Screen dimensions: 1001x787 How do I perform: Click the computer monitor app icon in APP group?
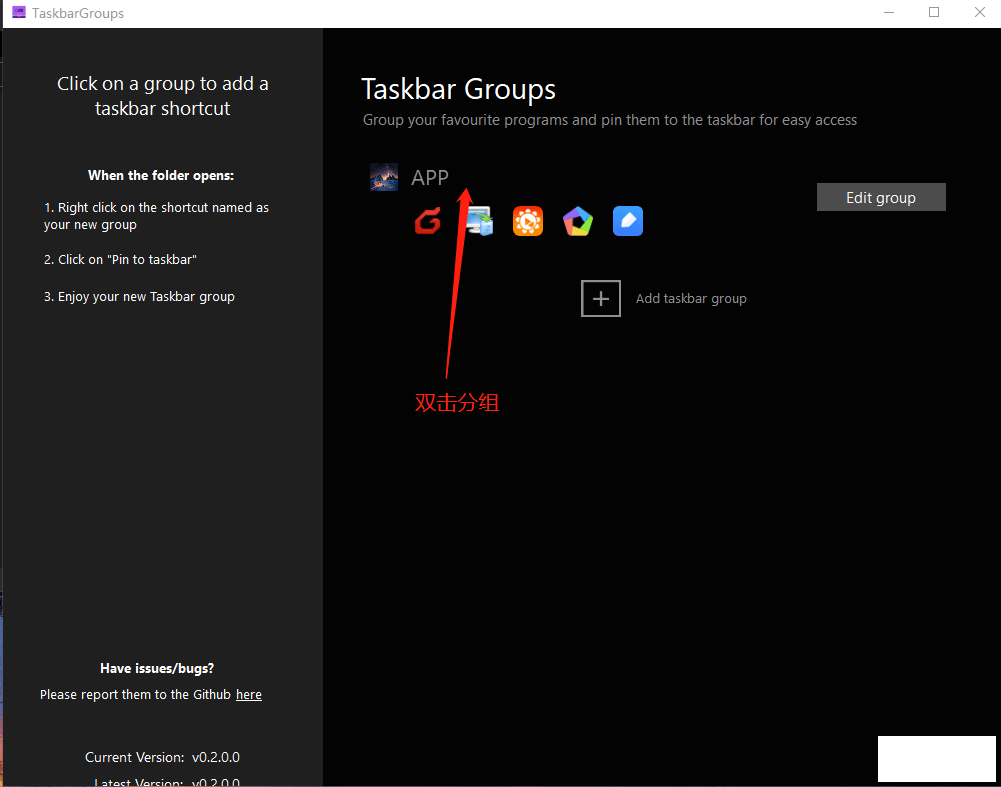point(479,221)
